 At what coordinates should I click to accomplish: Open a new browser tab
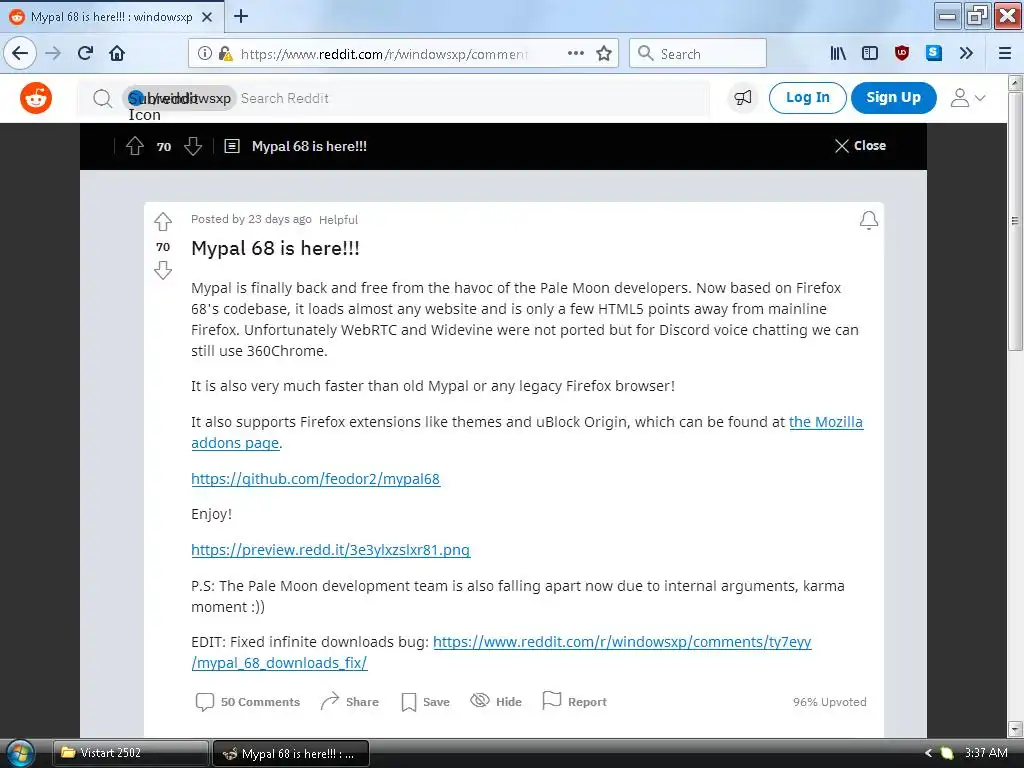[x=241, y=16]
